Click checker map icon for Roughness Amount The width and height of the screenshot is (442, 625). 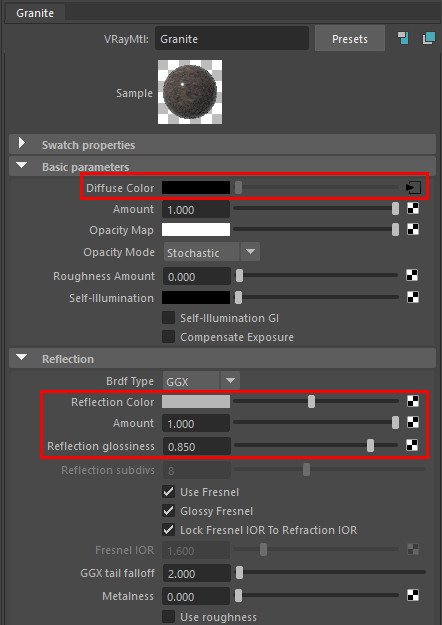click(x=412, y=275)
